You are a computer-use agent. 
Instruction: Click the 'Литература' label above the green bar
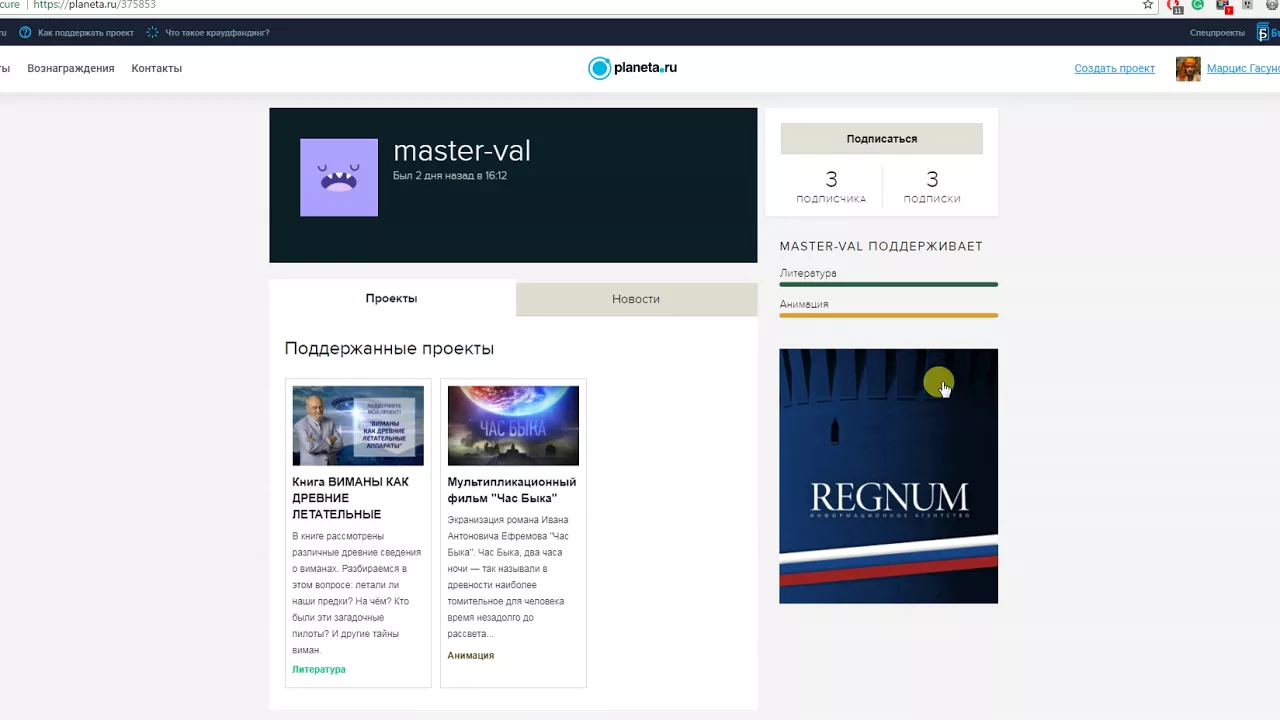point(808,273)
